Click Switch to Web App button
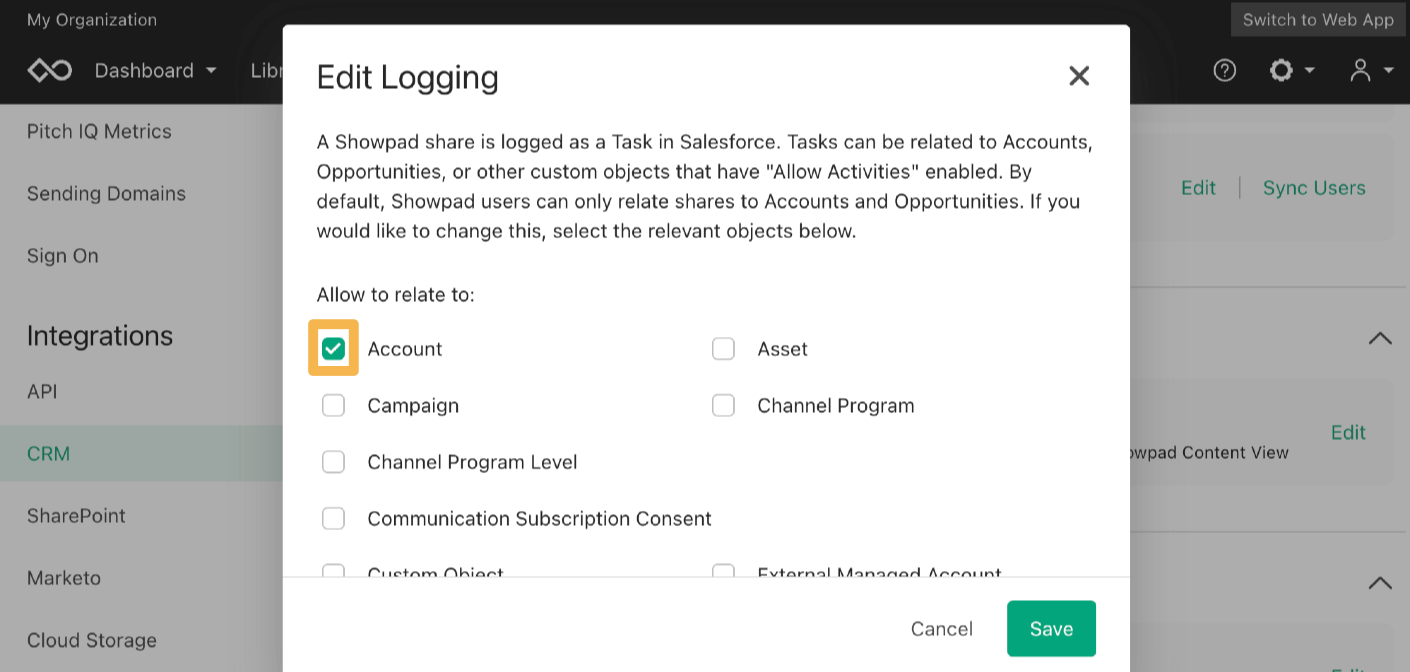 point(1318,19)
